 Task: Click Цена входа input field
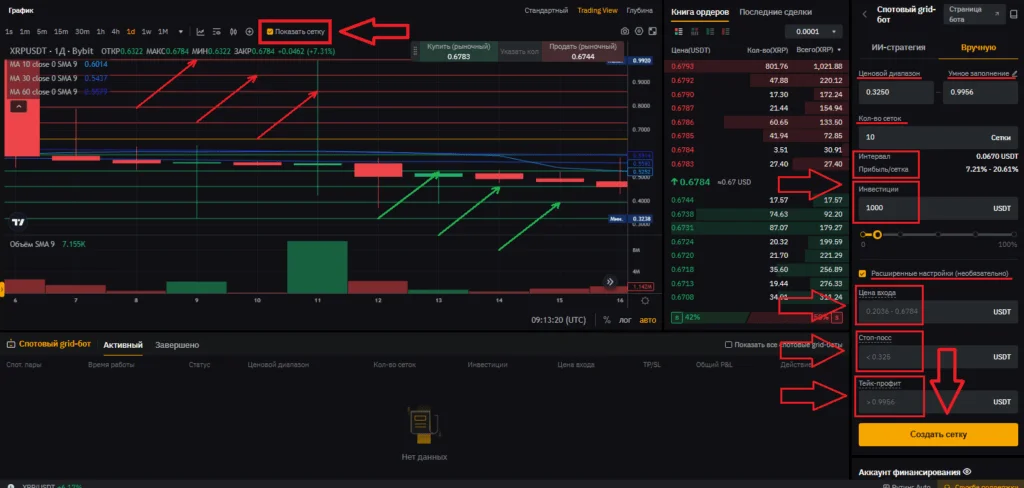coord(938,312)
